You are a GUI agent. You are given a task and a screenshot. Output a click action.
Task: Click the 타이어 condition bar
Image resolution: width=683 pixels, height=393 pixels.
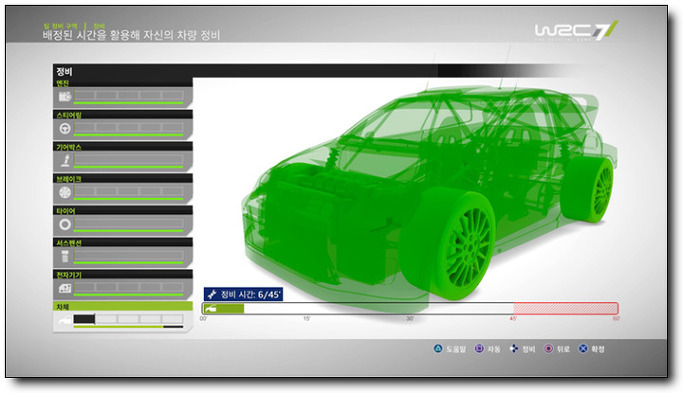128,225
